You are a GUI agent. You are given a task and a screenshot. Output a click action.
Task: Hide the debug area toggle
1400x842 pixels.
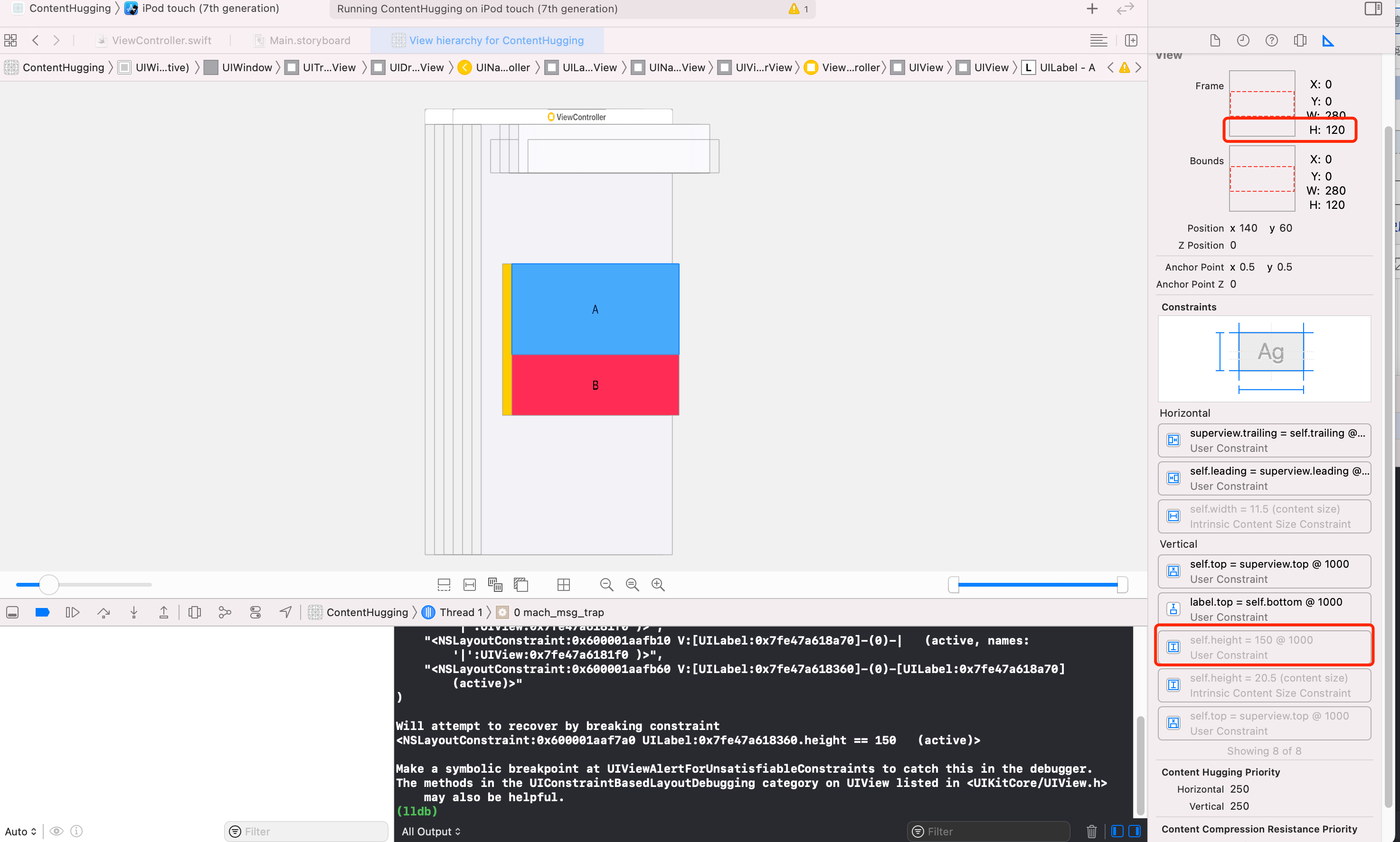[12, 612]
